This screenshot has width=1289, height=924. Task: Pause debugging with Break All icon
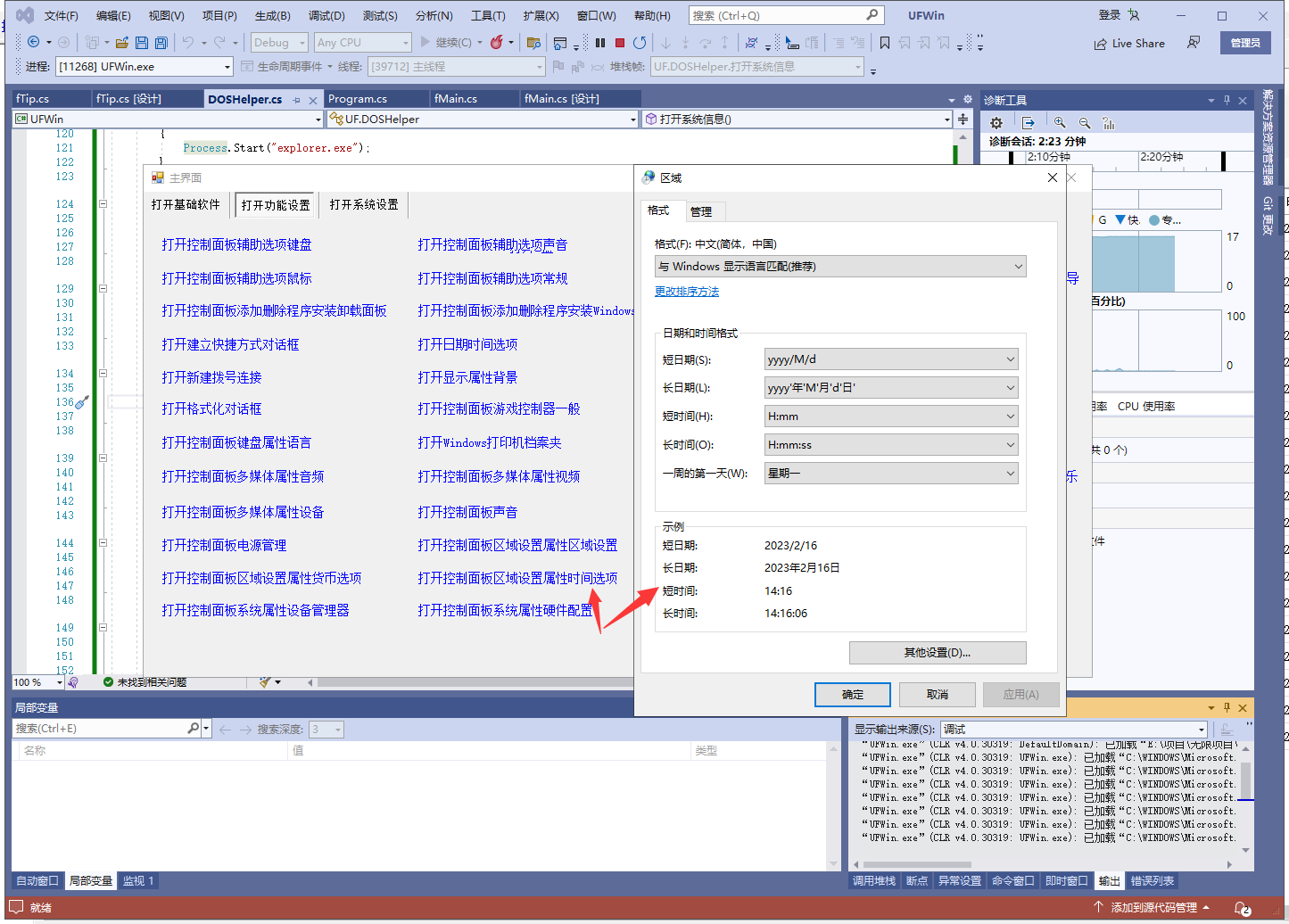[600, 42]
